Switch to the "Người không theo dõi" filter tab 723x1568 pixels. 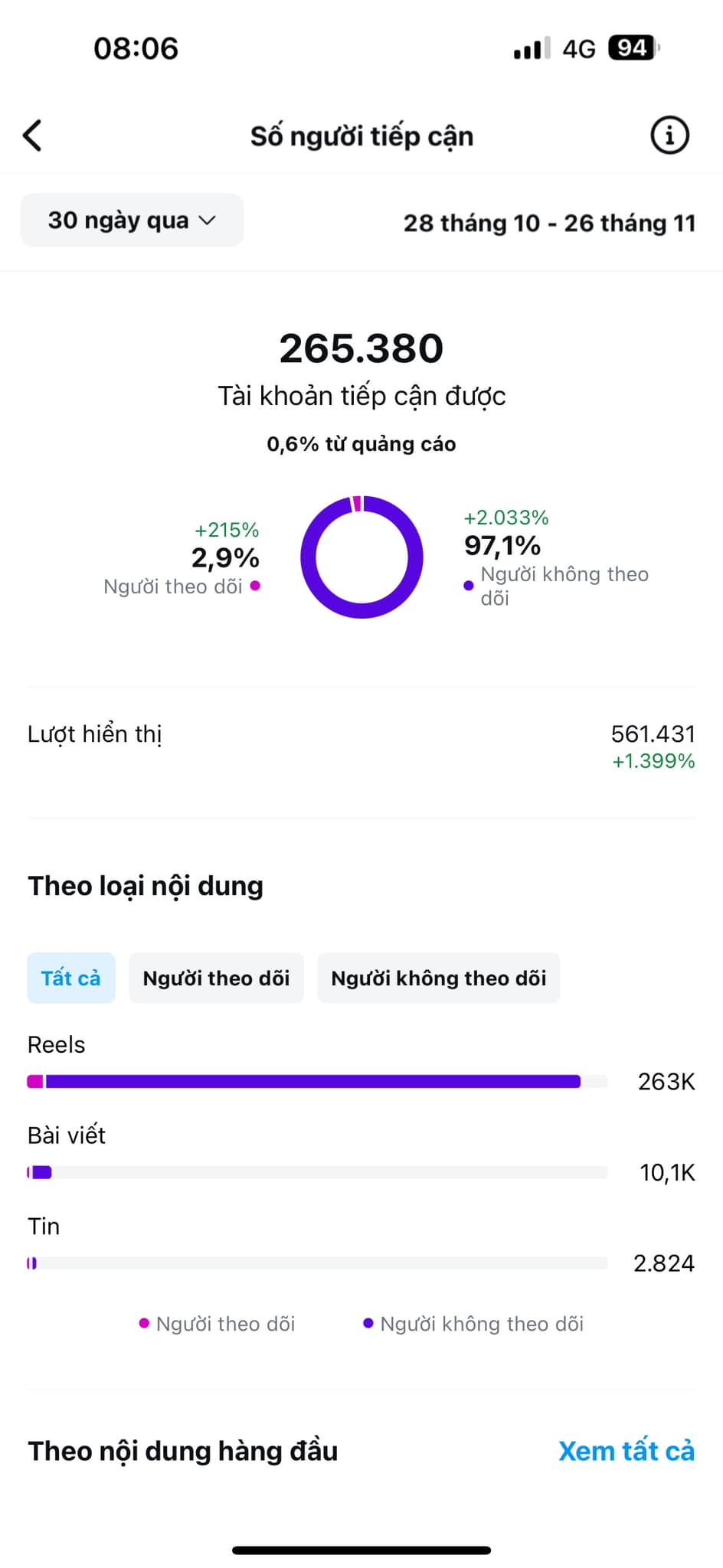tap(438, 978)
